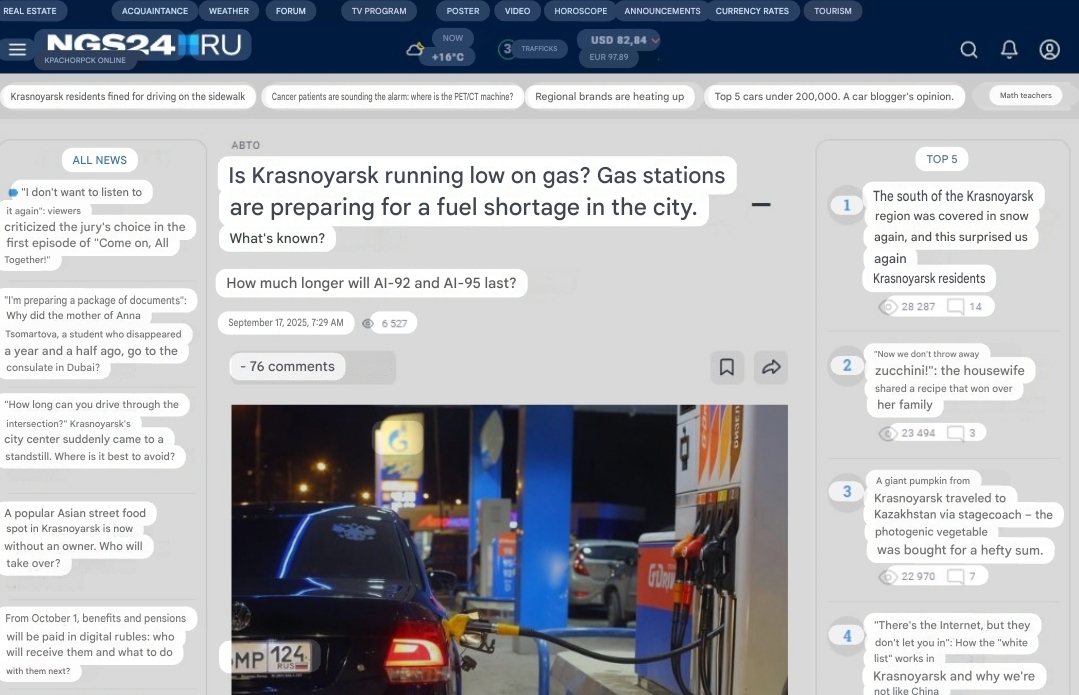Open the ABTO category label
The width and height of the screenshot is (1079, 695).
click(246, 145)
